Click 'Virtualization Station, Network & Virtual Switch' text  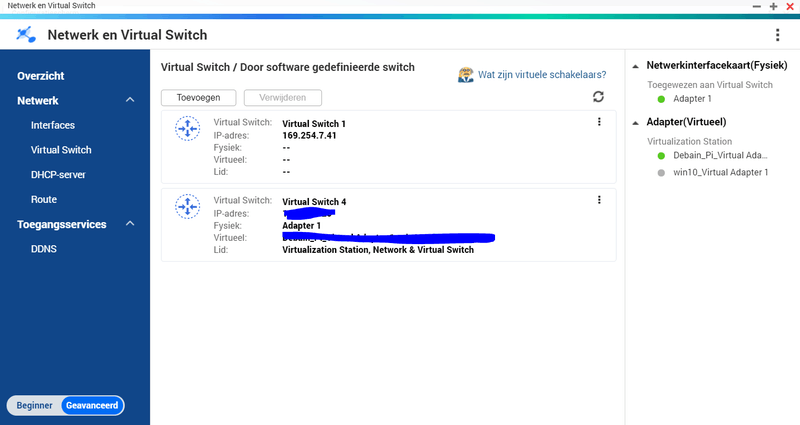pos(378,249)
